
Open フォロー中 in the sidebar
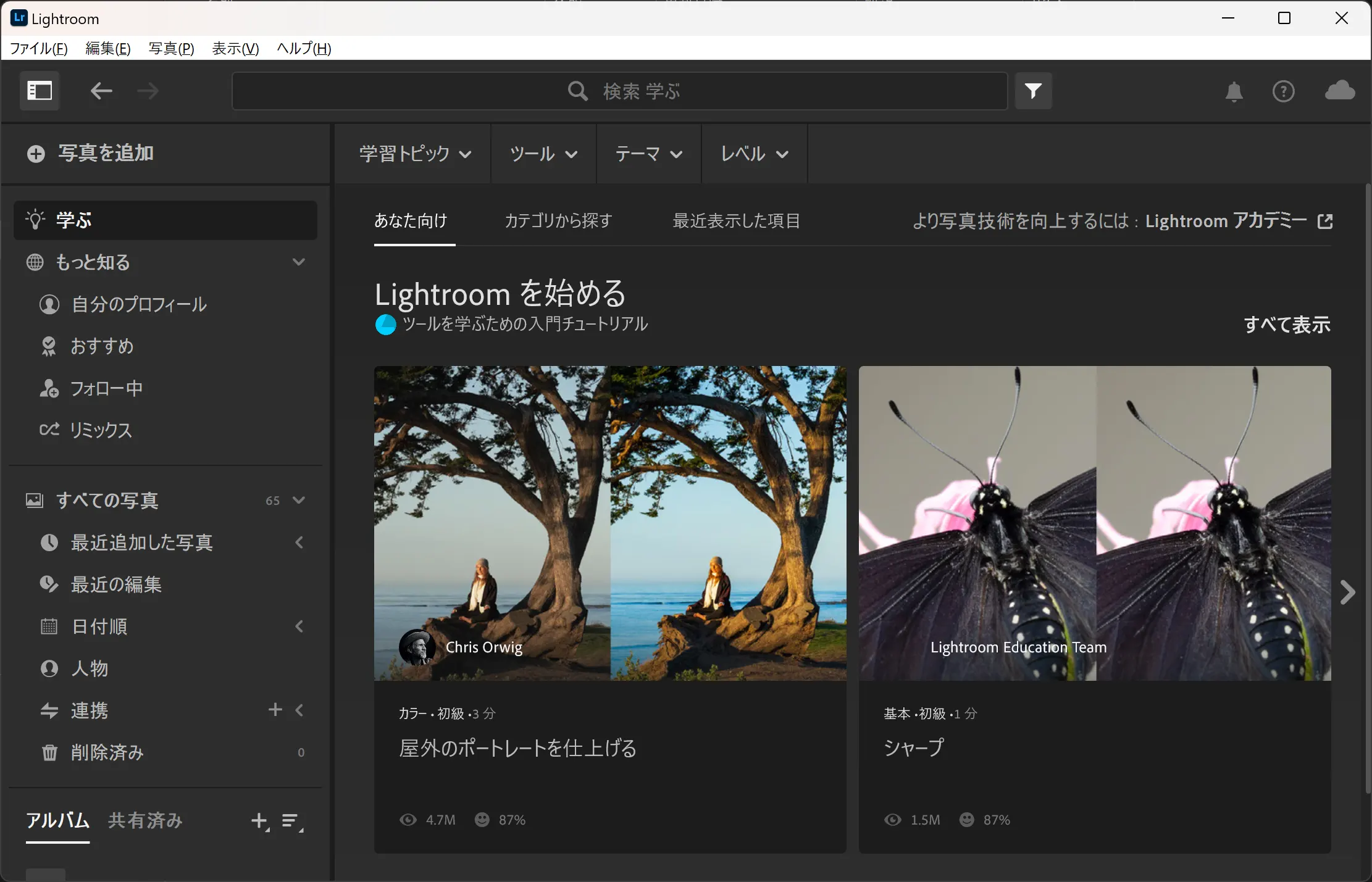point(91,388)
